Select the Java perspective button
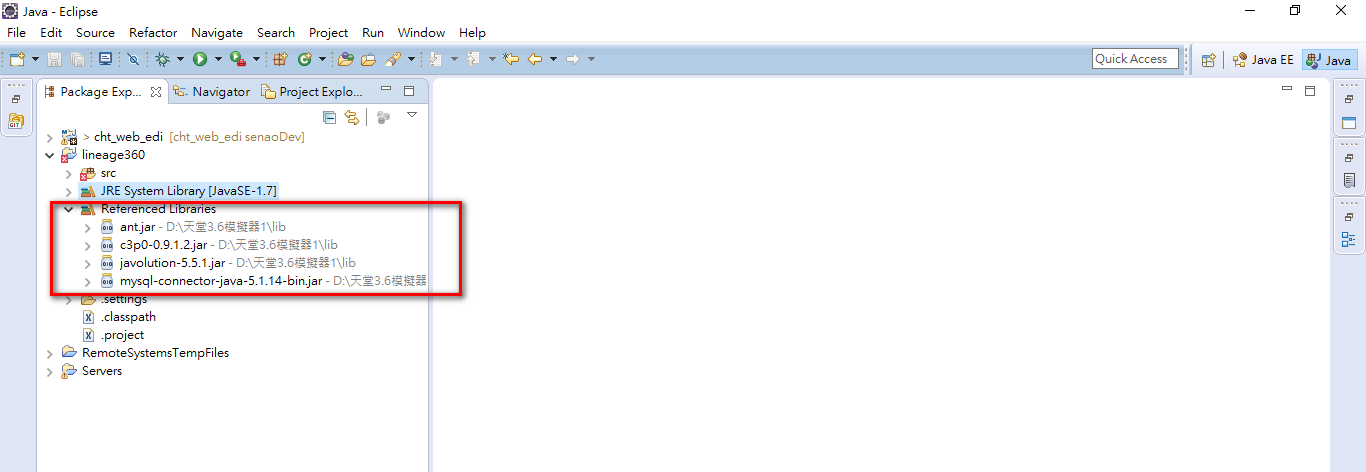 click(1329, 60)
